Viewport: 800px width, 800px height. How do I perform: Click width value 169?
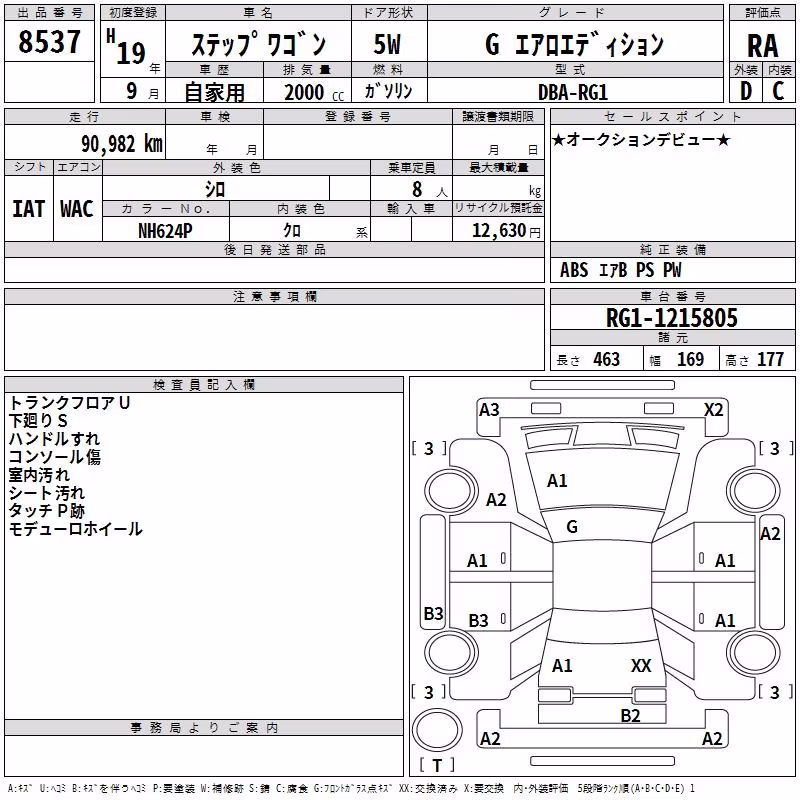(x=690, y=360)
